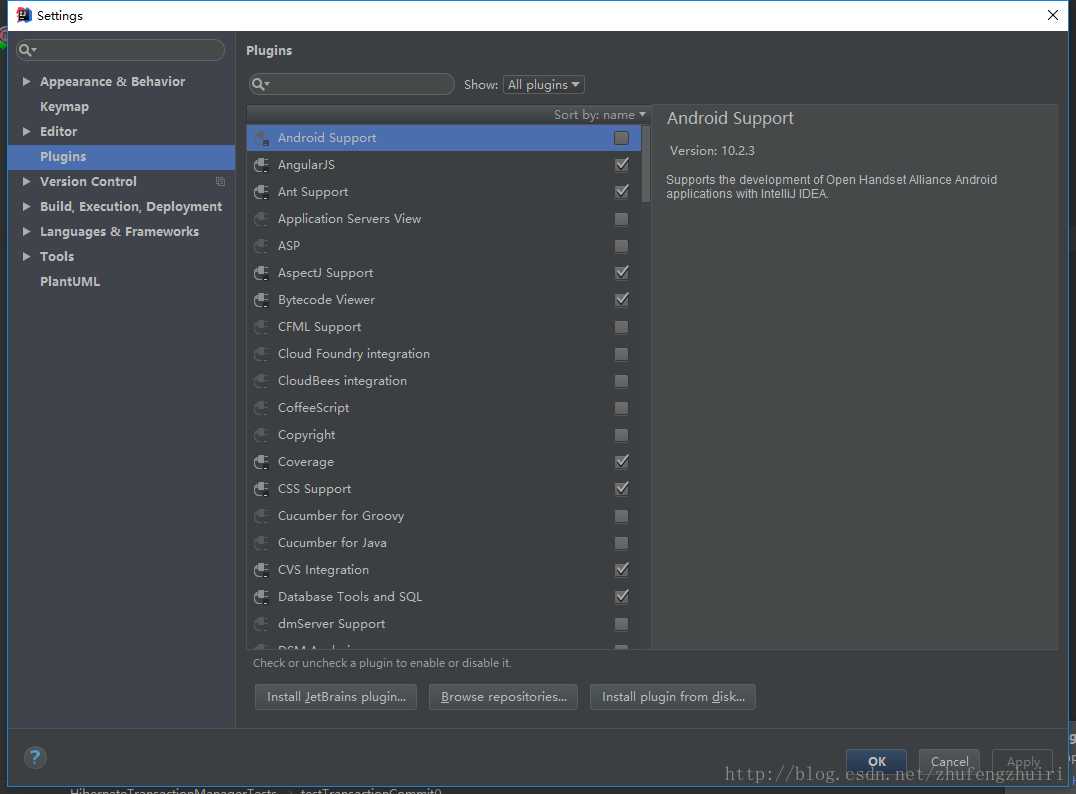Uncheck the AngularJS plugin checkbox
This screenshot has width=1076, height=794.
click(621, 165)
